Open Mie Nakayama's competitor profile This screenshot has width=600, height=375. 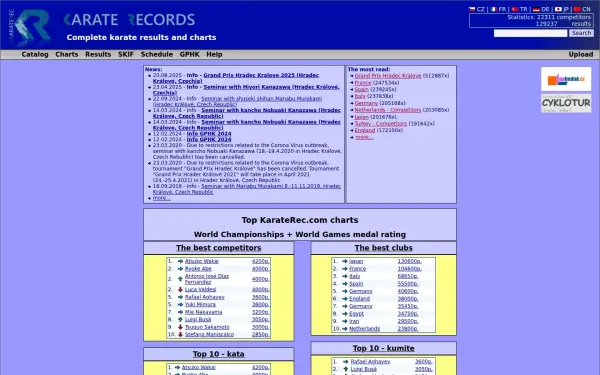(x=203, y=312)
